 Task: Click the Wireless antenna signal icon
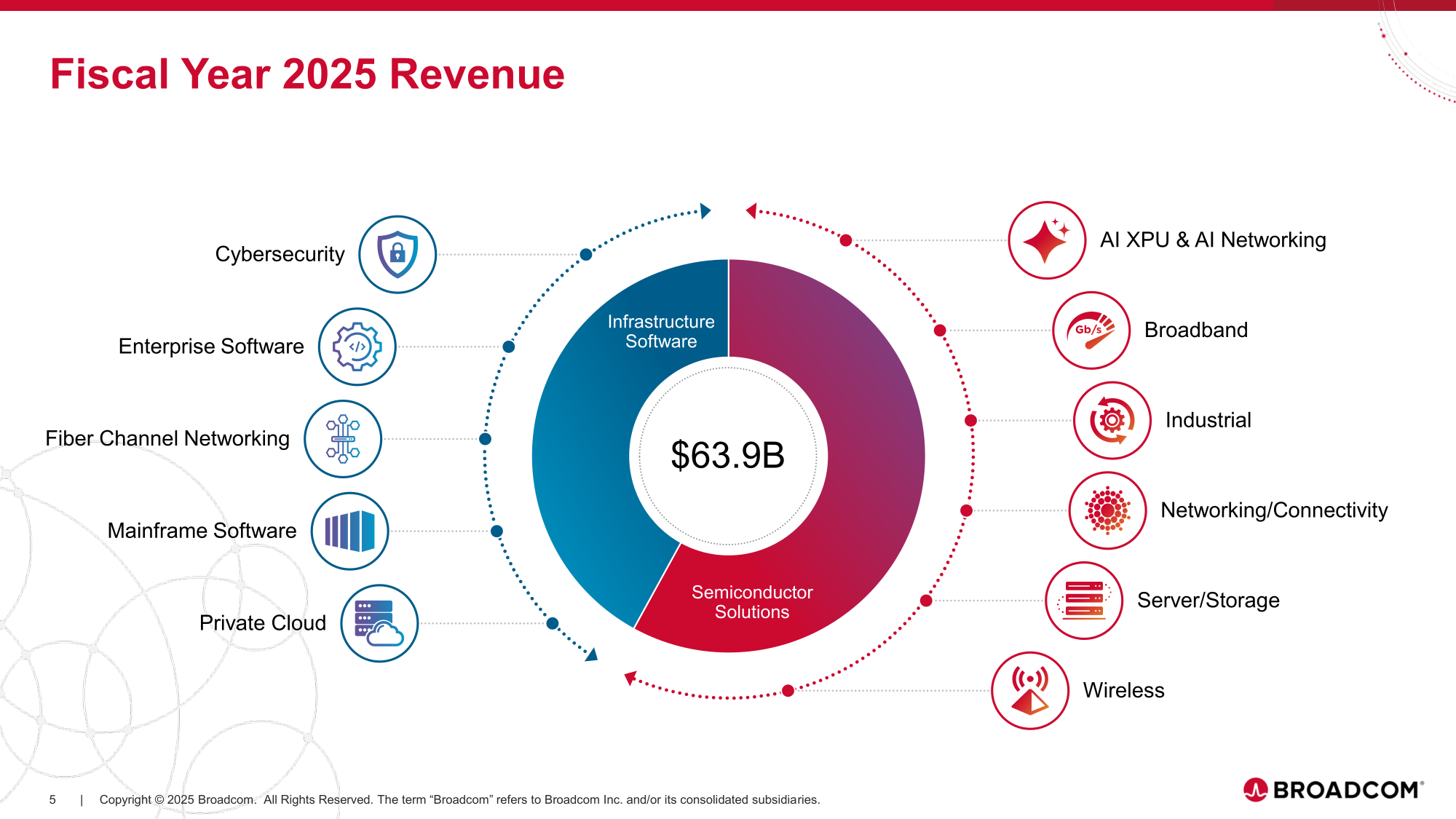point(1030,690)
